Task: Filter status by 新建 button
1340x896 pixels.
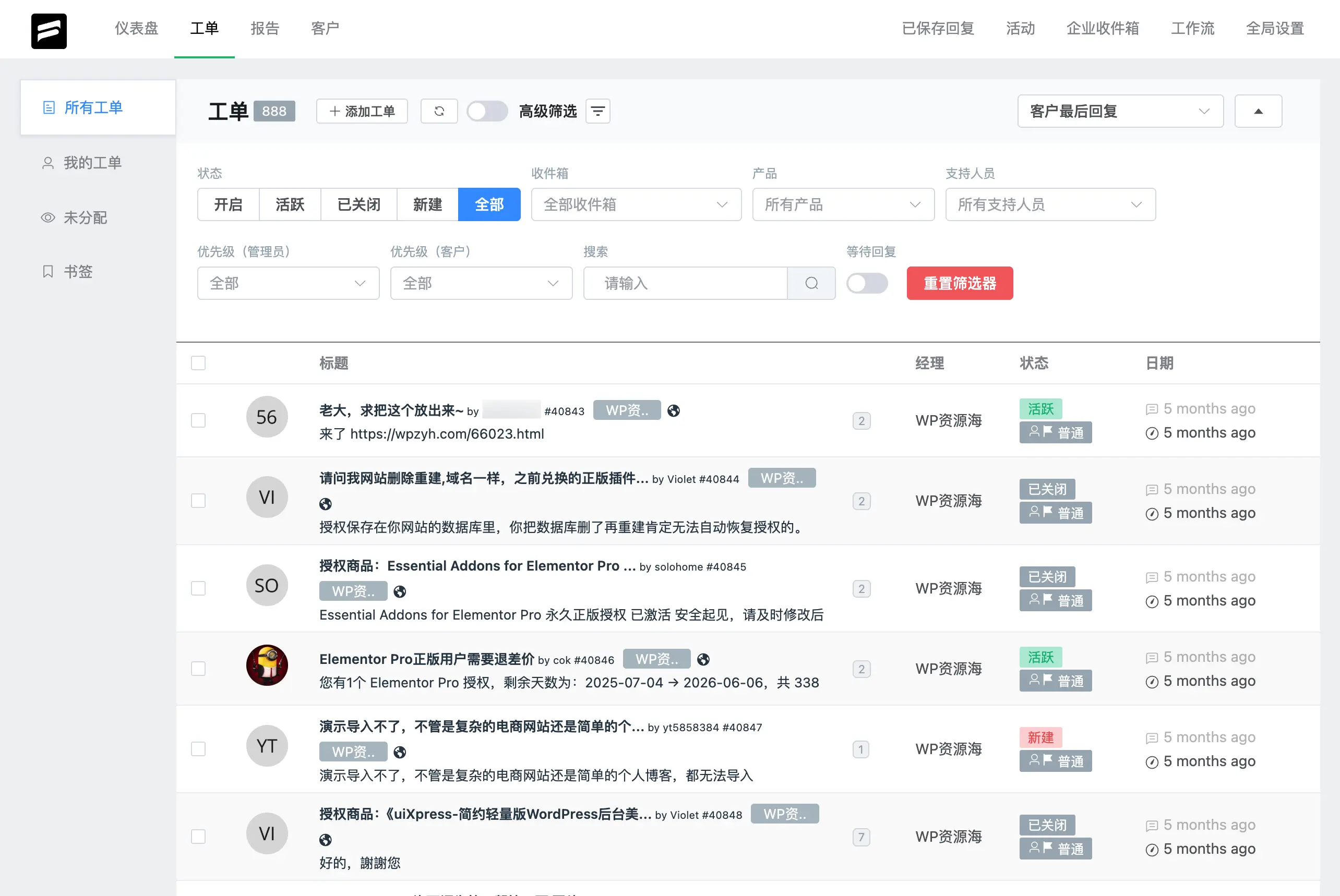Action: [x=427, y=204]
